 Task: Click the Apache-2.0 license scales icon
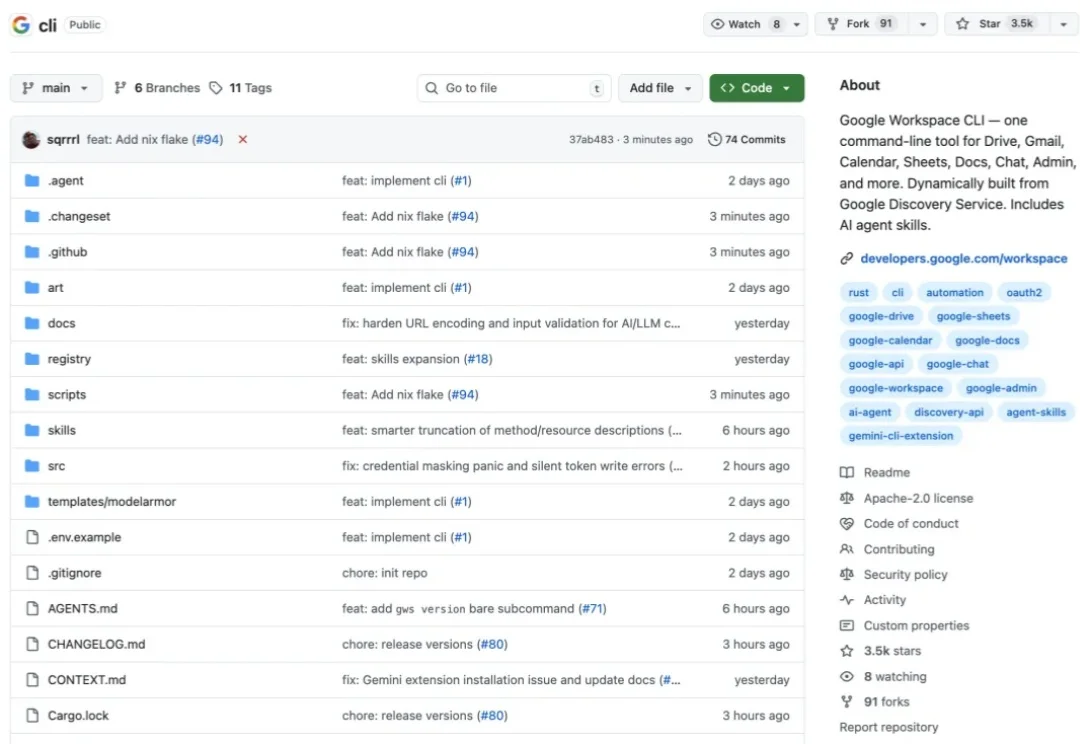click(x=845, y=497)
